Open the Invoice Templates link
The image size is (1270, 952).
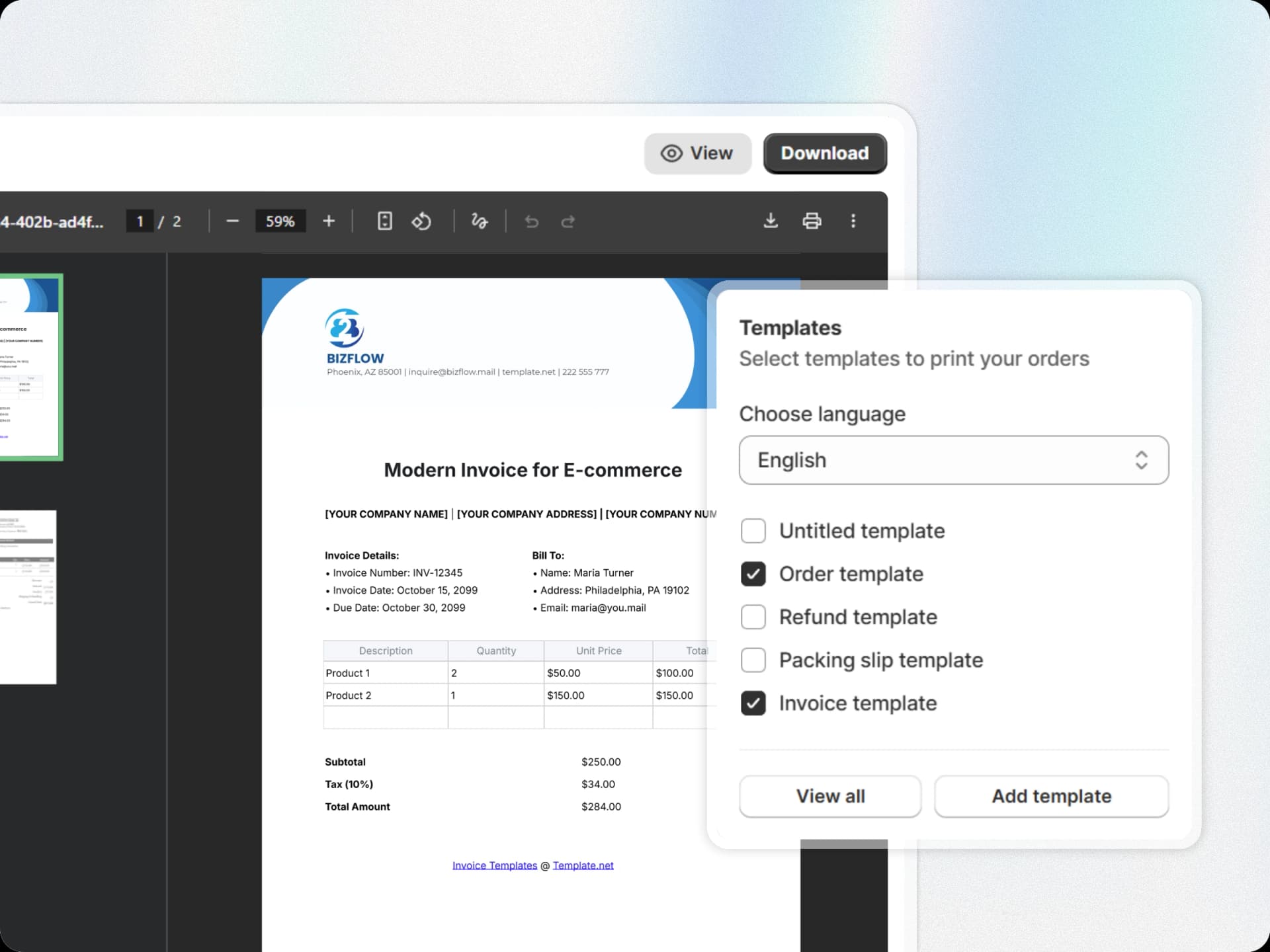click(x=494, y=865)
